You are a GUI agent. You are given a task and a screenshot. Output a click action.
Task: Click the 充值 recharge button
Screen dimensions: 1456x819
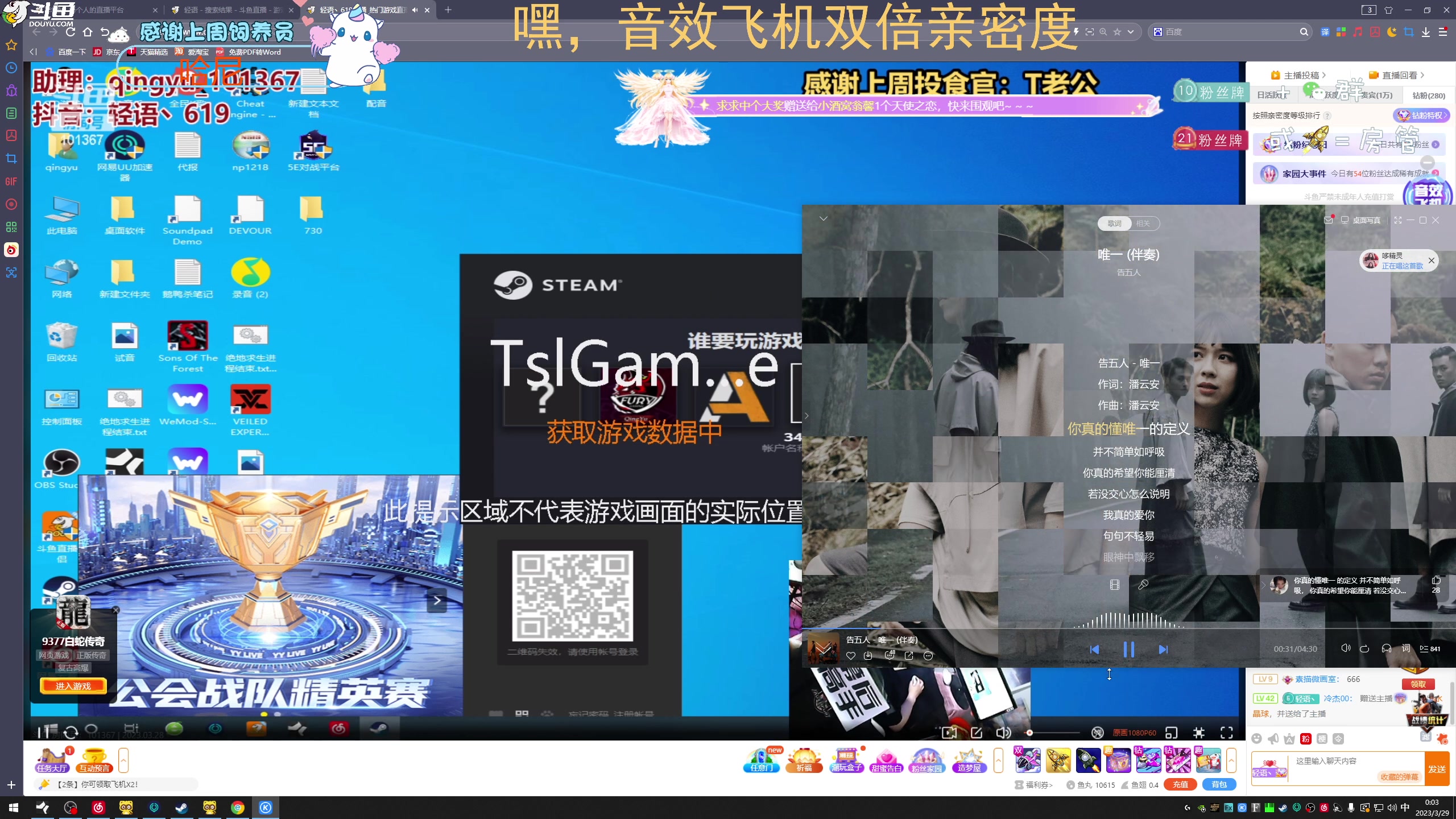(1180, 784)
